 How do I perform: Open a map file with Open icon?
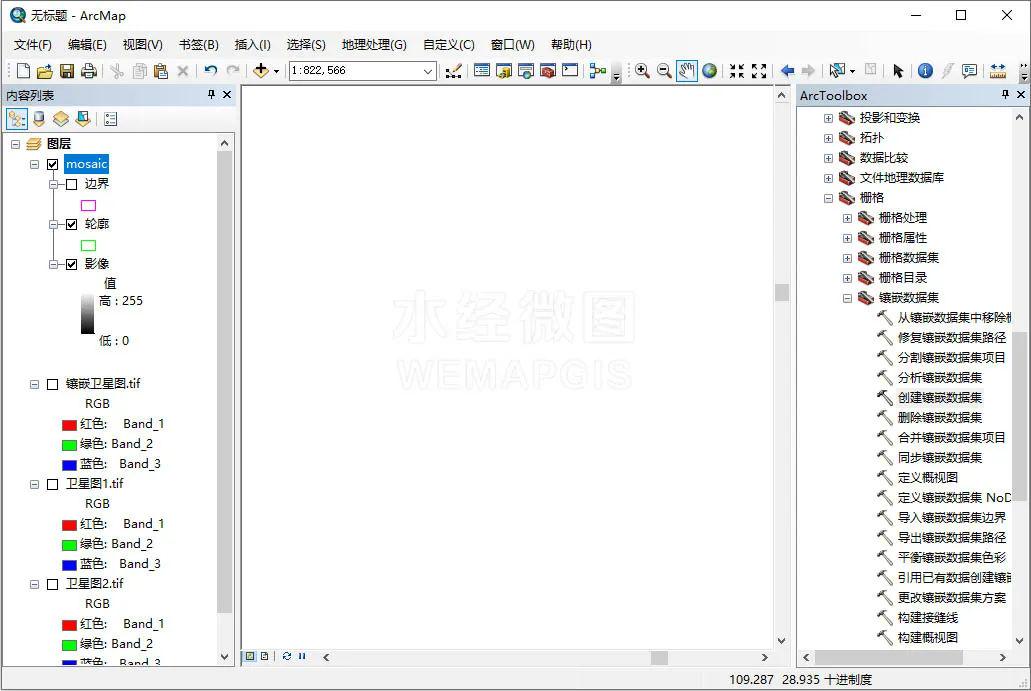(x=45, y=70)
